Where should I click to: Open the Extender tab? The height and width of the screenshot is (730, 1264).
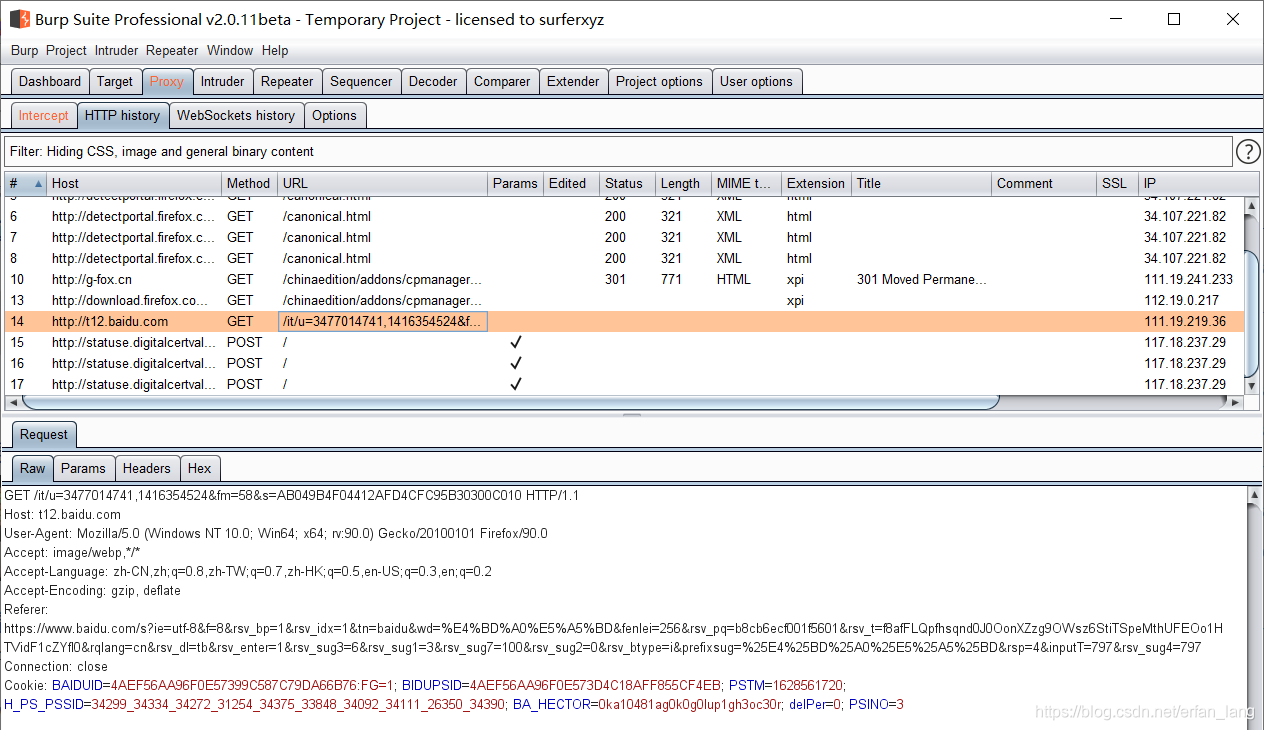pos(573,82)
